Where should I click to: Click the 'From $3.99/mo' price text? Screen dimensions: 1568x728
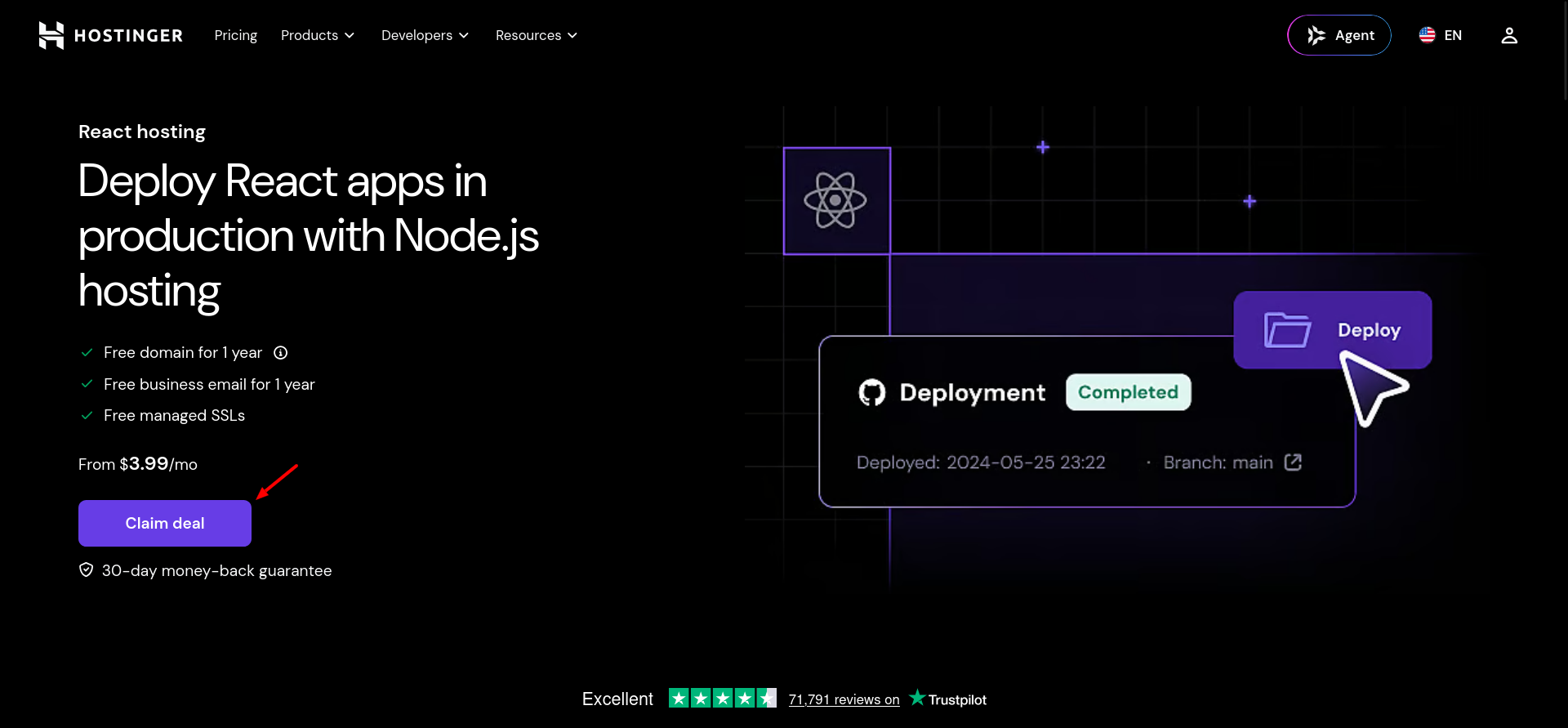click(138, 464)
